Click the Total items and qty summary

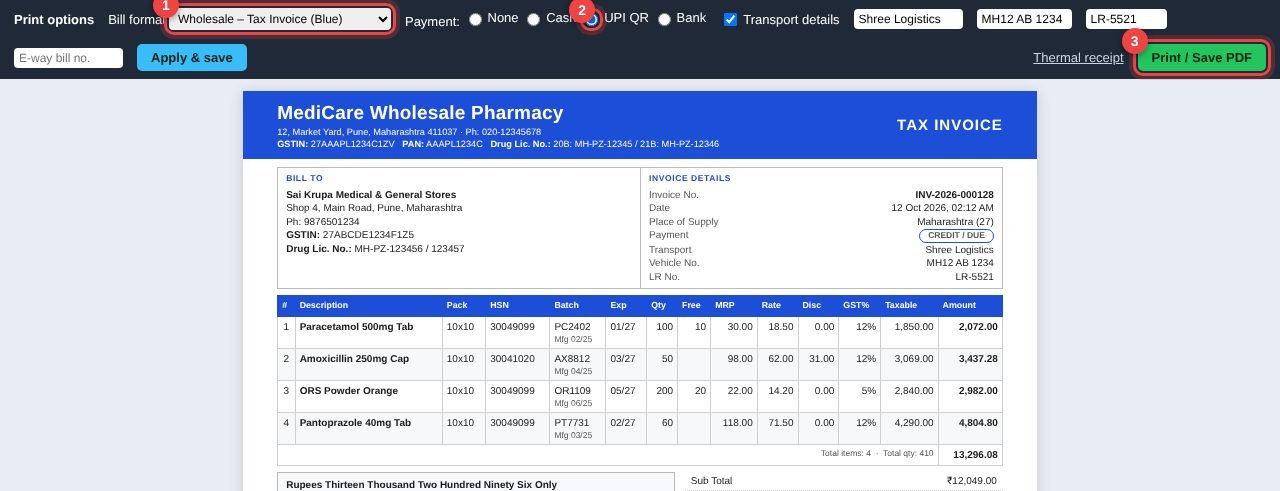pos(877,453)
